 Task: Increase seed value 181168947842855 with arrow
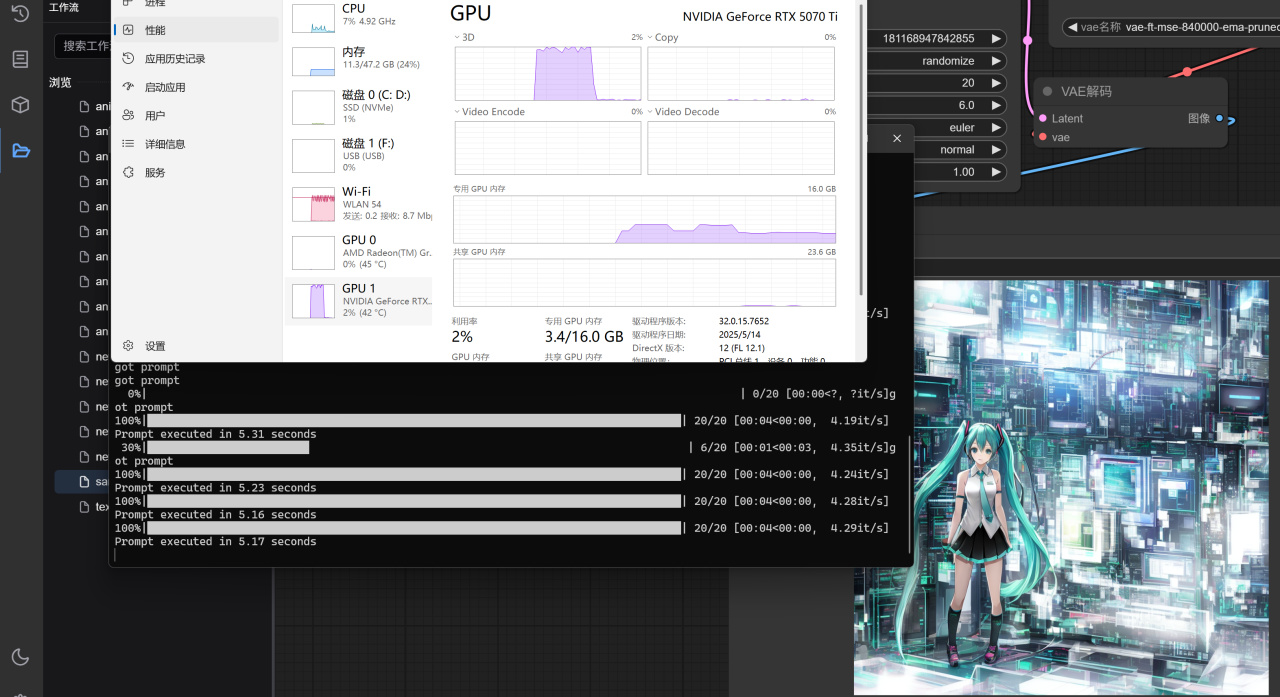click(996, 38)
